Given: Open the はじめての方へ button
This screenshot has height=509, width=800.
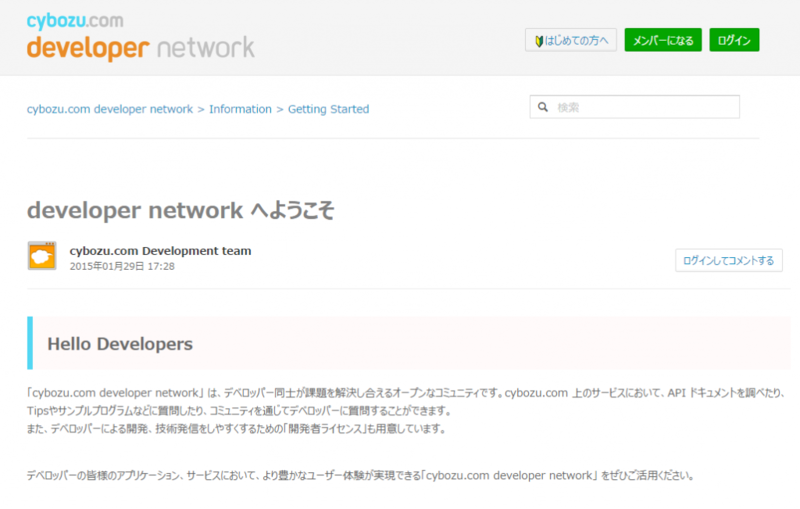Looking at the screenshot, I should (571, 40).
